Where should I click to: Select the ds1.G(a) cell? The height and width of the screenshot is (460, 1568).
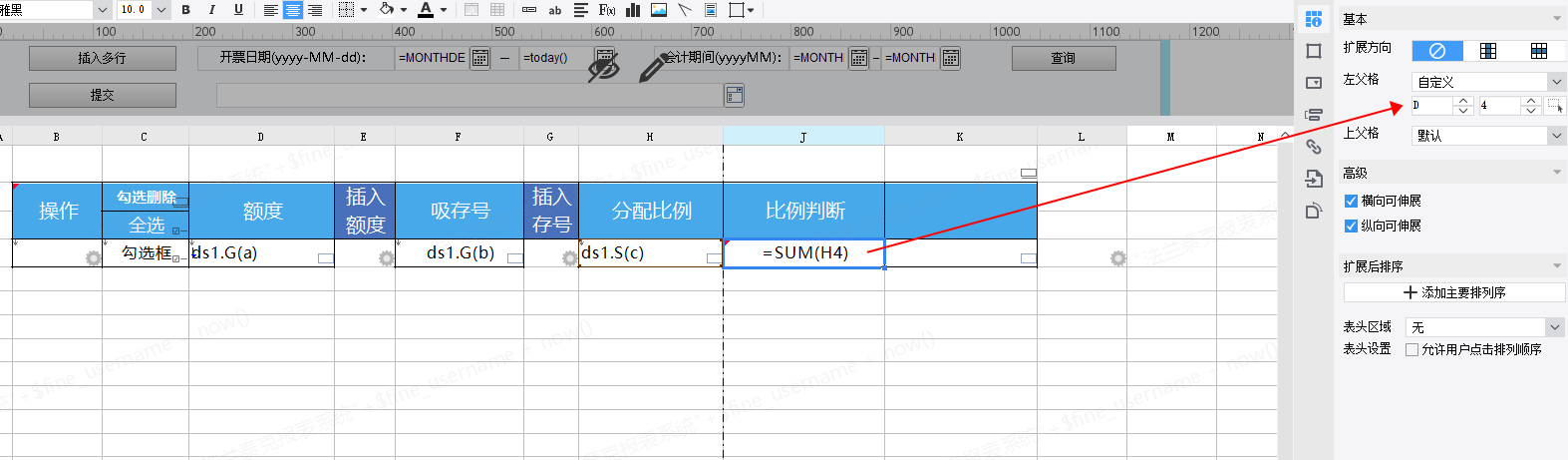pos(261,253)
